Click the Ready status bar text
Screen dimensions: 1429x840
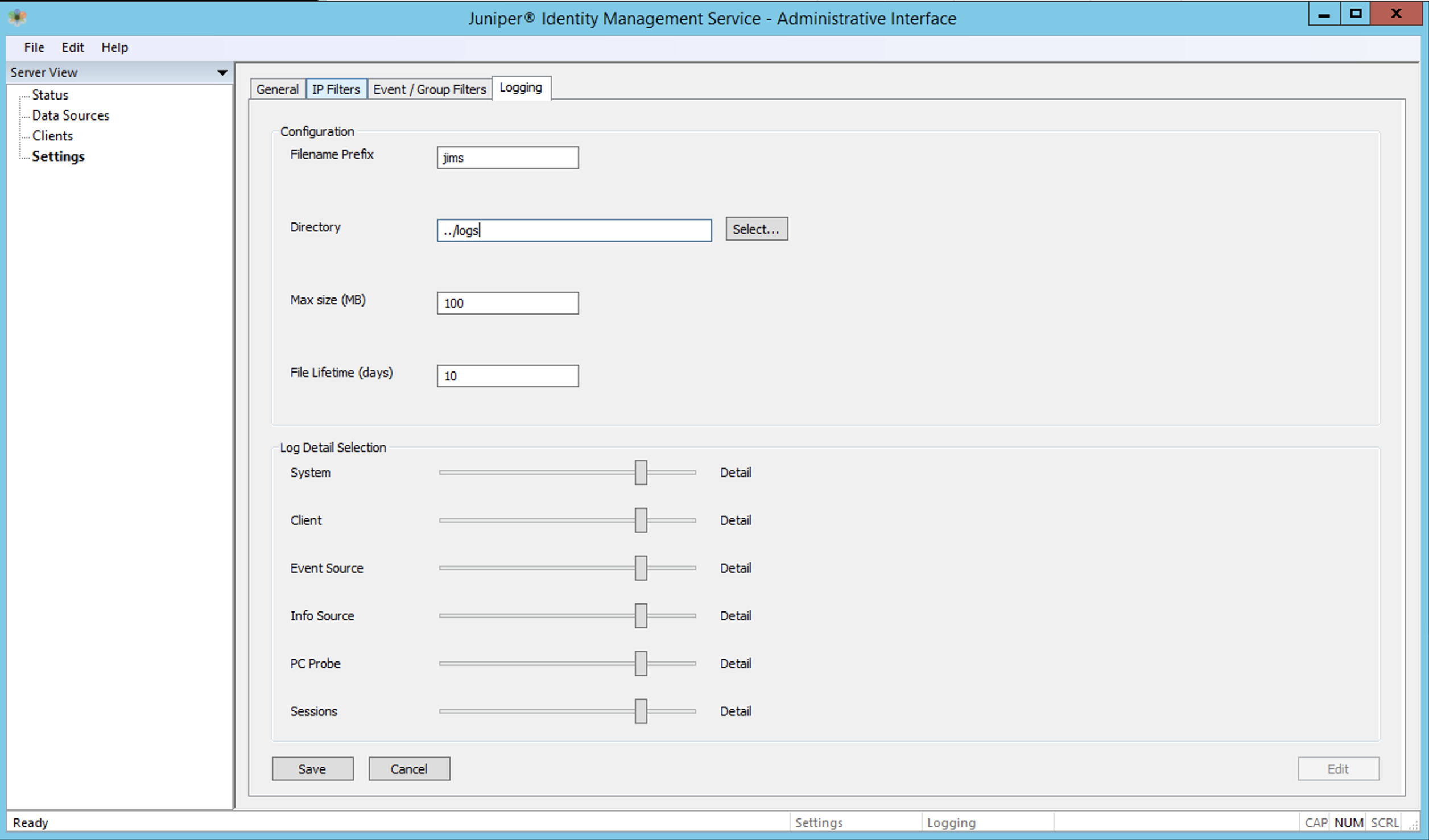tap(31, 823)
